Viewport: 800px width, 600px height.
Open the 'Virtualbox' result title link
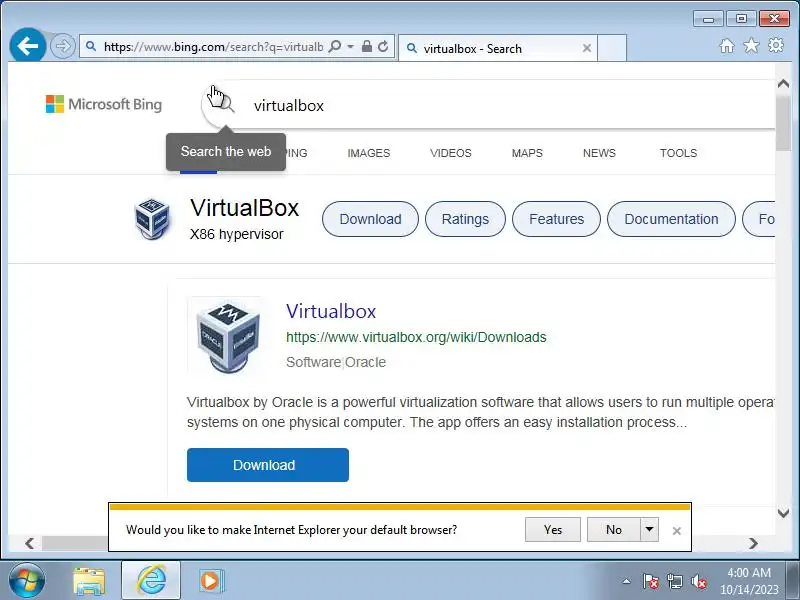coord(331,311)
